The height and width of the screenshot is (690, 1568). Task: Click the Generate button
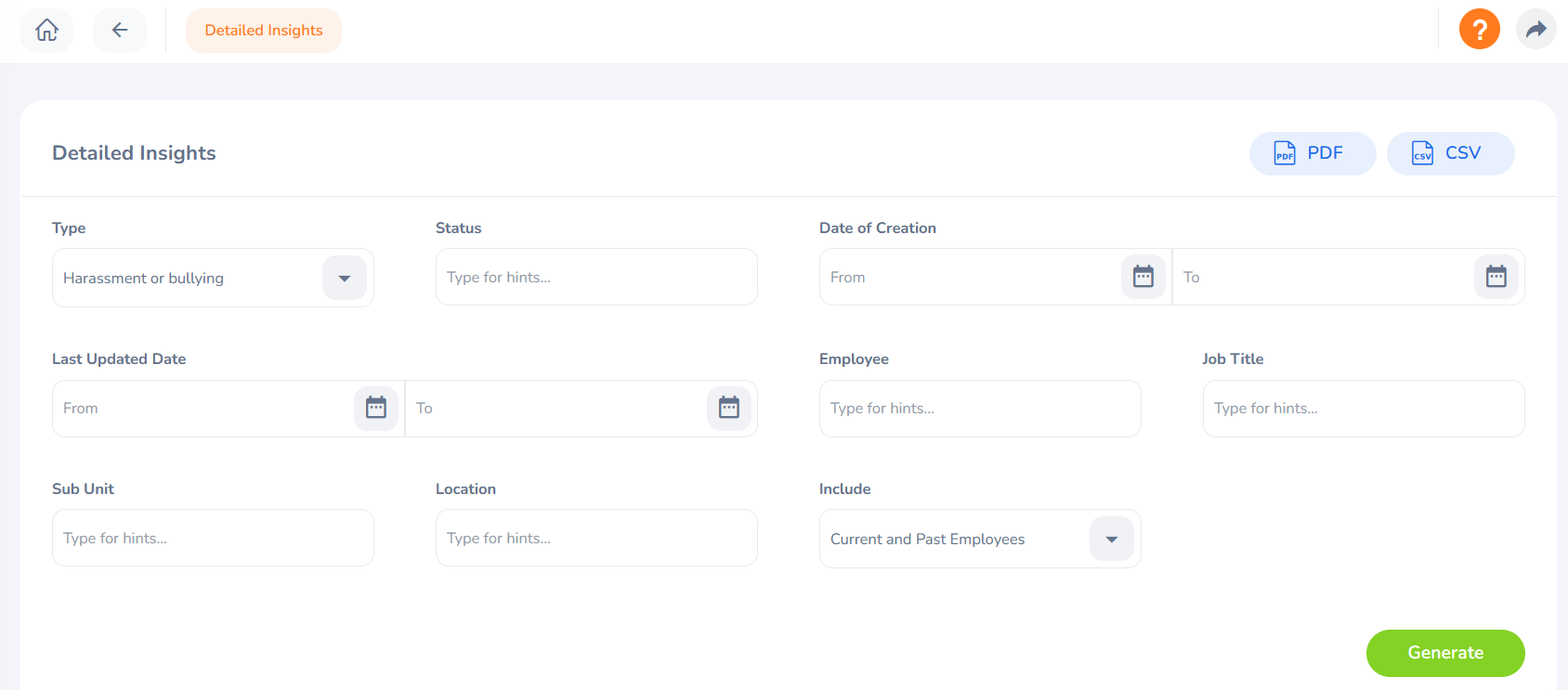pyautogui.click(x=1444, y=653)
